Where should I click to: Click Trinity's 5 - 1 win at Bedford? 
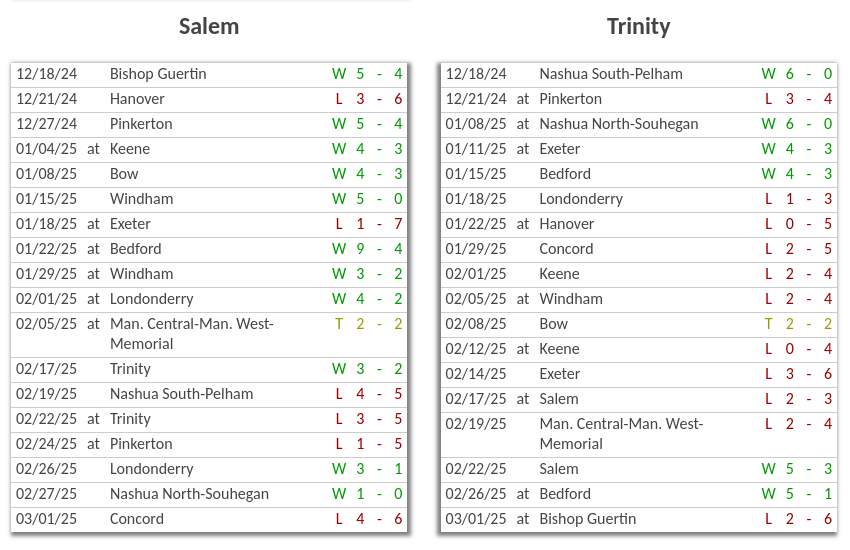(798, 494)
